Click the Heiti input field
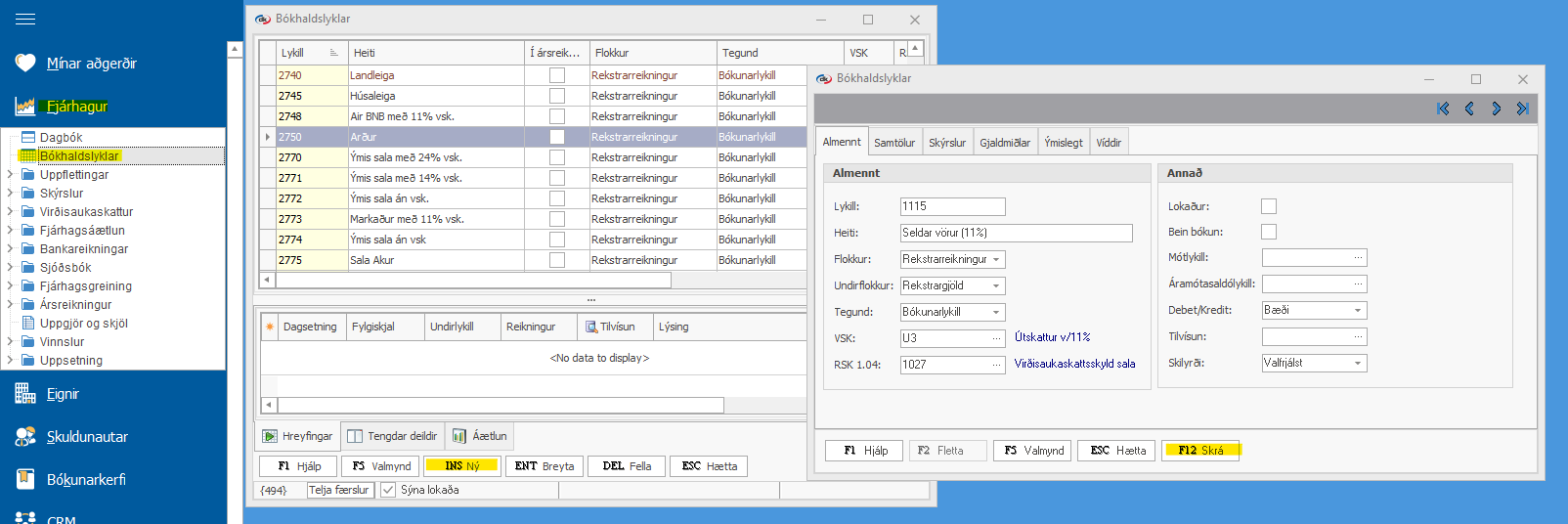The width and height of the screenshot is (1568, 524). tap(1016, 233)
